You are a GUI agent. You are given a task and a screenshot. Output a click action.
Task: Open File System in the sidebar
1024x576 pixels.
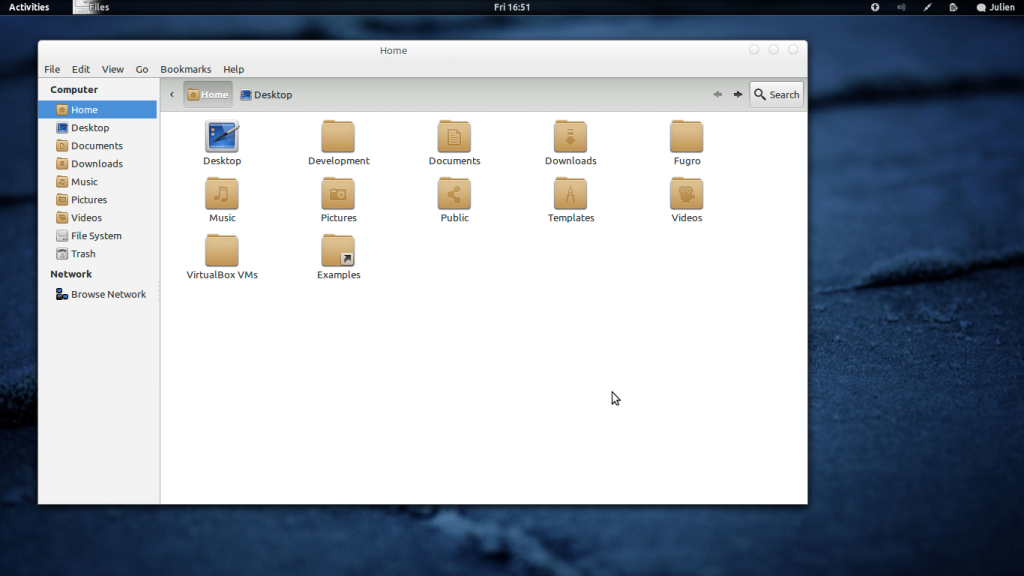tap(96, 236)
